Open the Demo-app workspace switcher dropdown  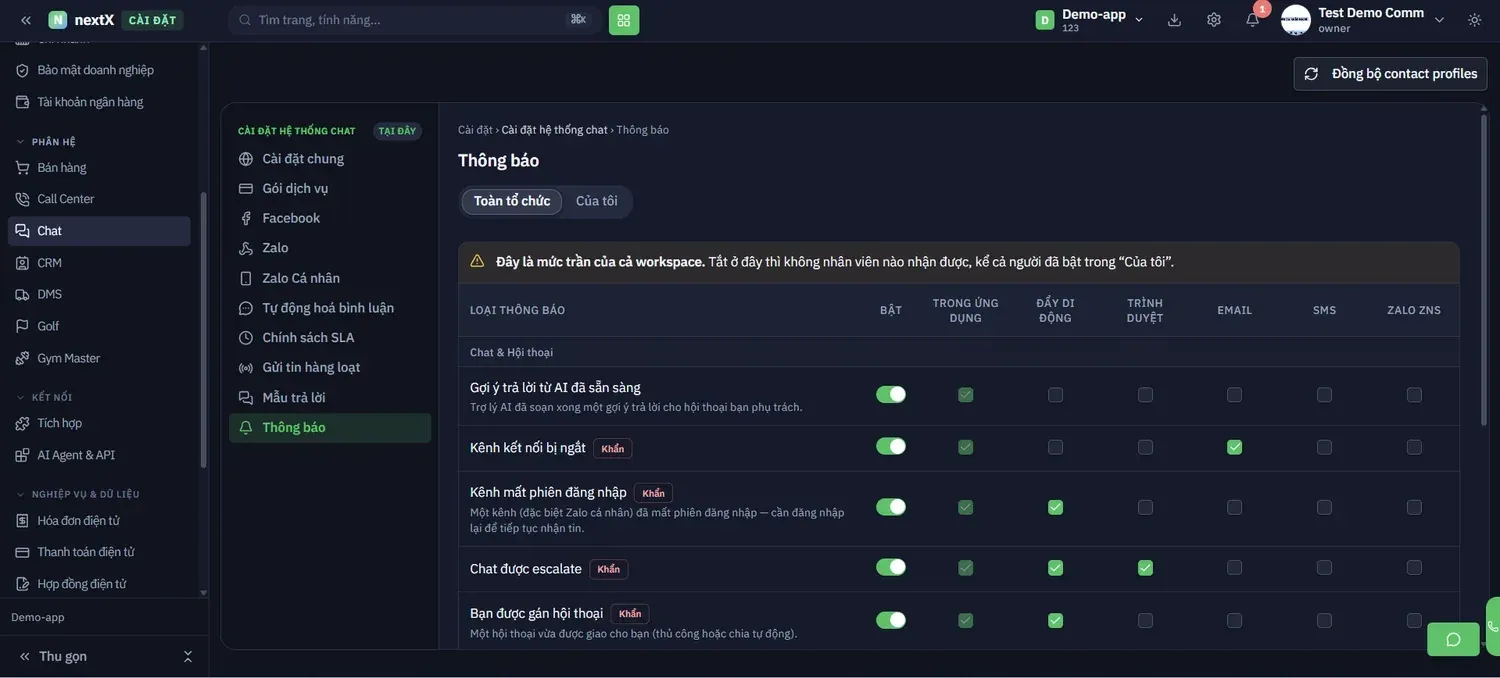[x=1091, y=20]
